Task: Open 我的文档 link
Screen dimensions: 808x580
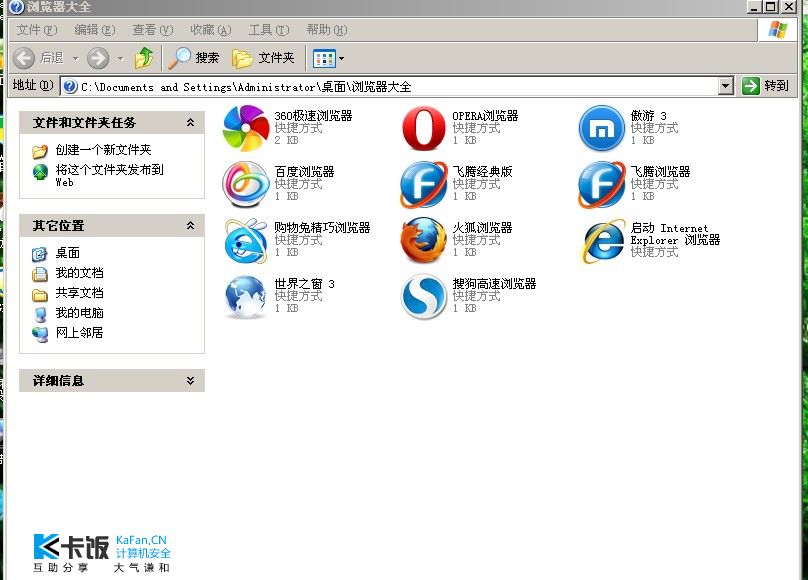Action: pyautogui.click(x=79, y=273)
